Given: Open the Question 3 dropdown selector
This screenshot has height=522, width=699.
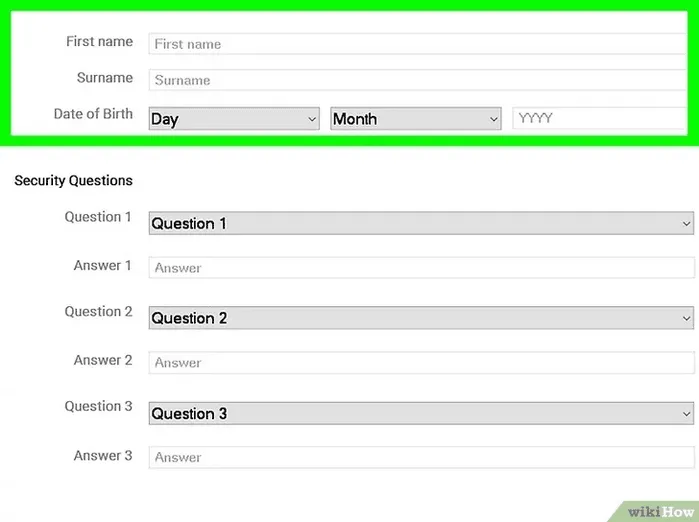Looking at the screenshot, I should click(421, 413).
